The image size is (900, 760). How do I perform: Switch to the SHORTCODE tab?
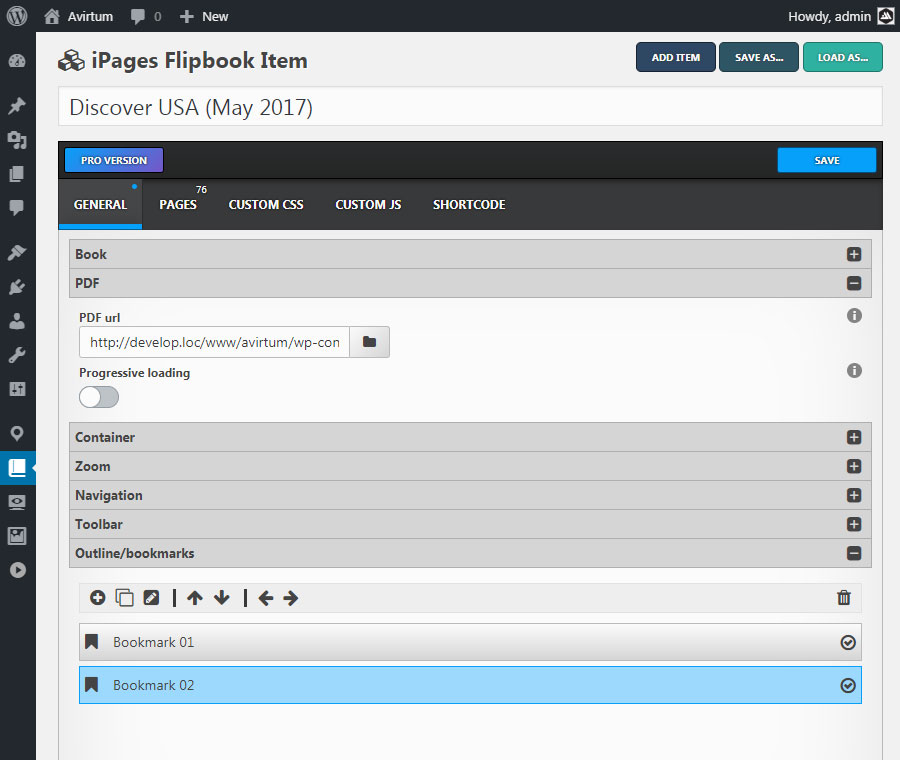[469, 204]
